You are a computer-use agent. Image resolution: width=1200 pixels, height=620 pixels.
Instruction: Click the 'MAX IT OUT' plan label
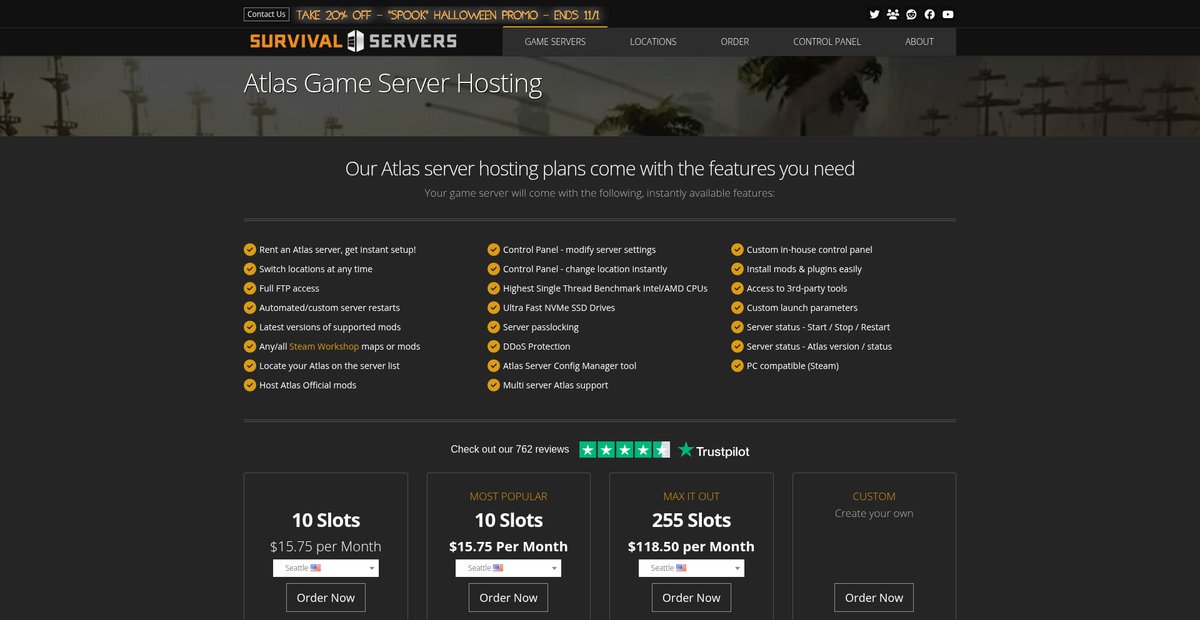point(691,496)
